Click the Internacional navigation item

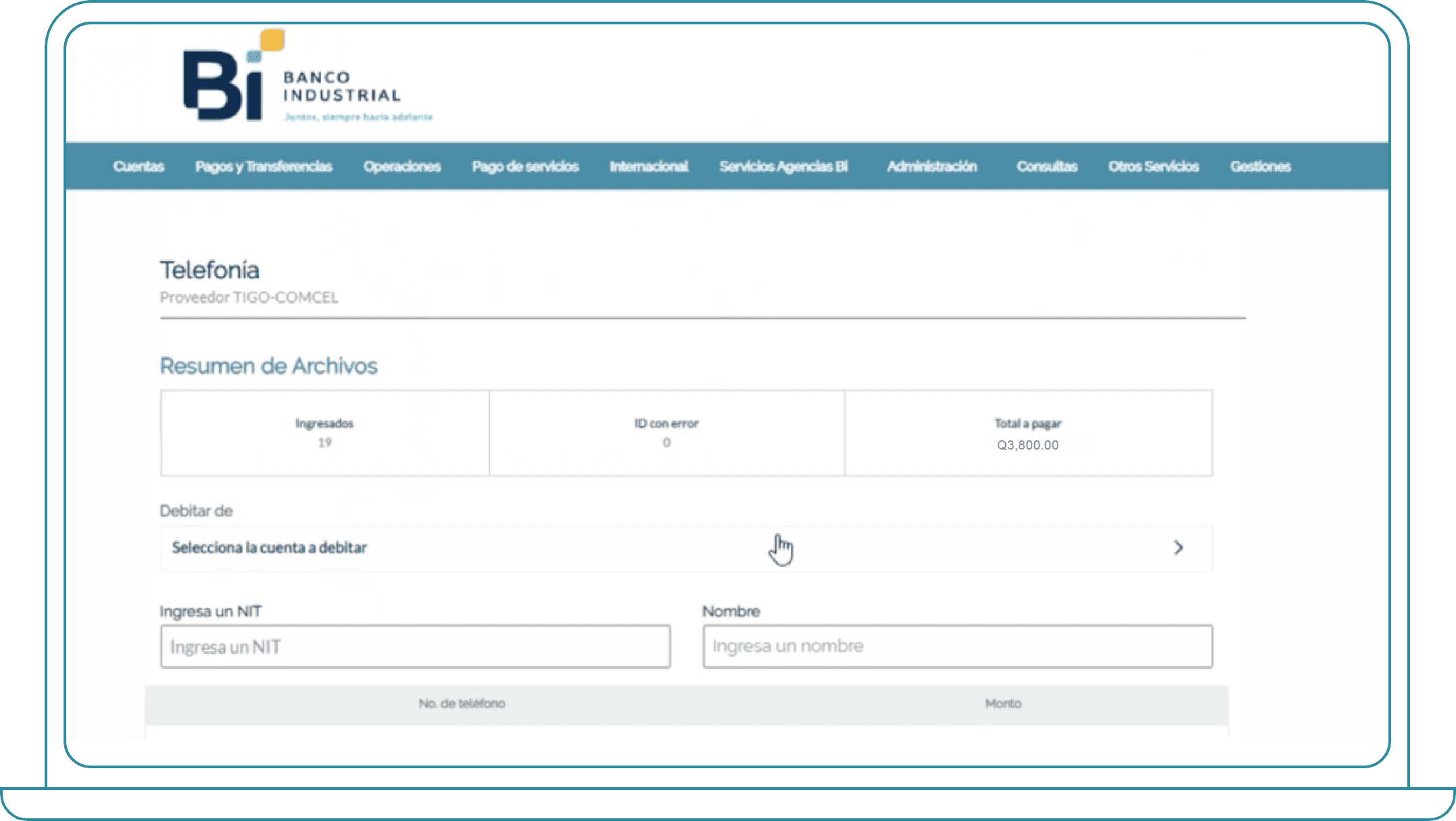pyautogui.click(x=648, y=166)
